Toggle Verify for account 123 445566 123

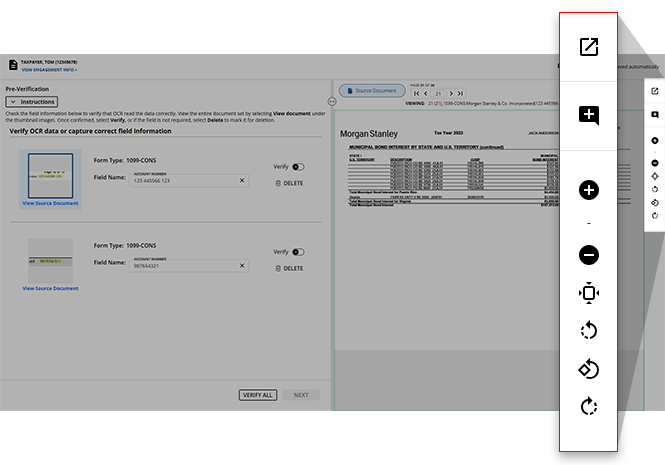pyautogui.click(x=298, y=167)
